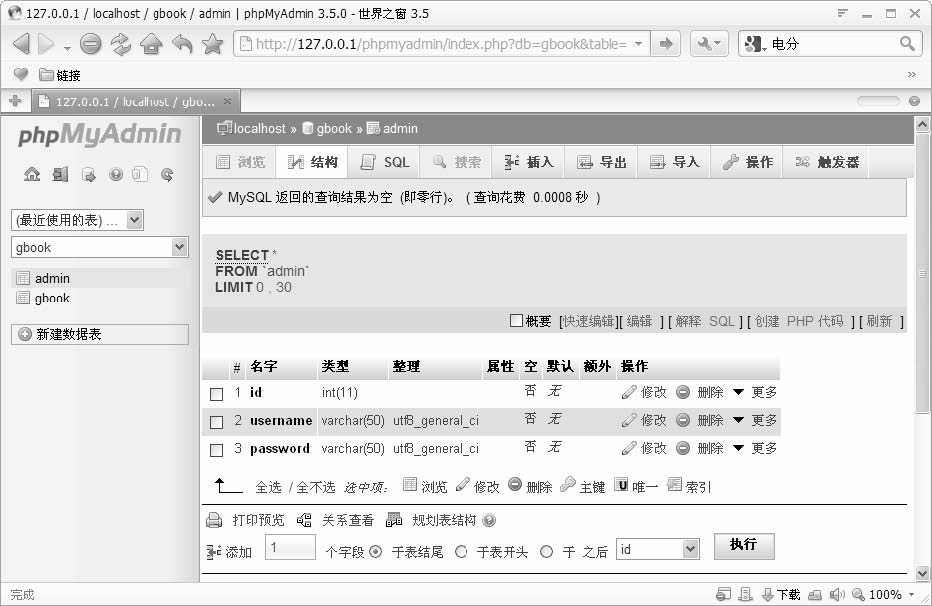The height and width of the screenshot is (606, 932).
Task: Click the 执行 button
Action: coord(744,545)
